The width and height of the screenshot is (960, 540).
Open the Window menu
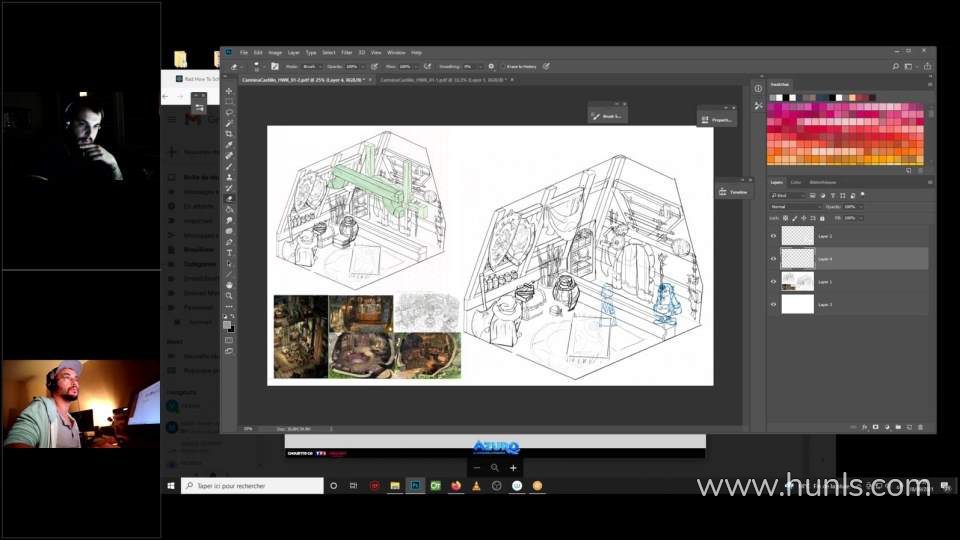click(x=396, y=53)
